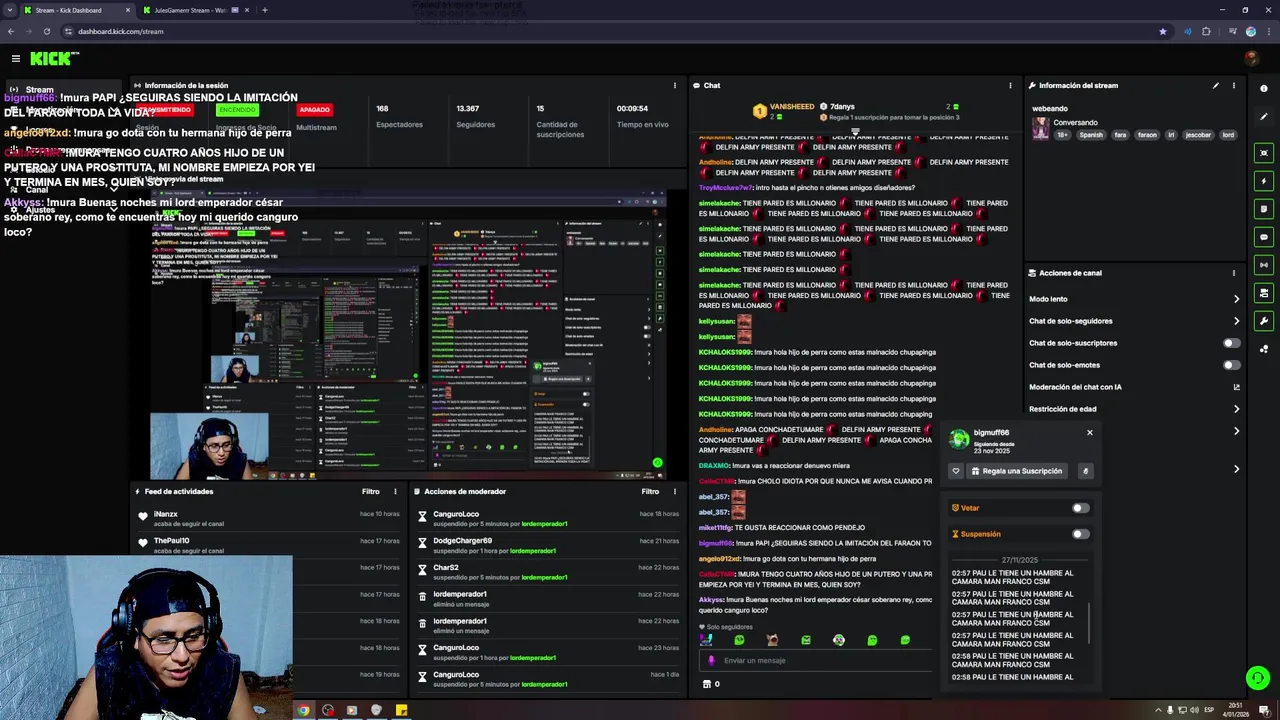Click username miket11tfg in chat
Image resolution: width=1280 pixels, height=720 pixels.
point(715,528)
